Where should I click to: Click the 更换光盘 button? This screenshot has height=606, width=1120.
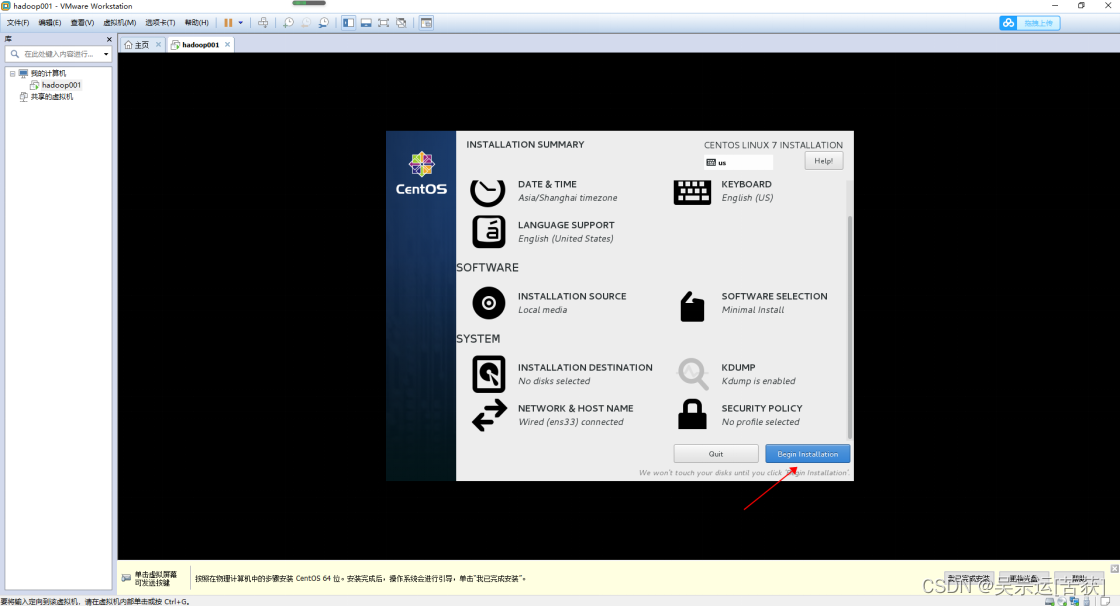tap(1024, 579)
